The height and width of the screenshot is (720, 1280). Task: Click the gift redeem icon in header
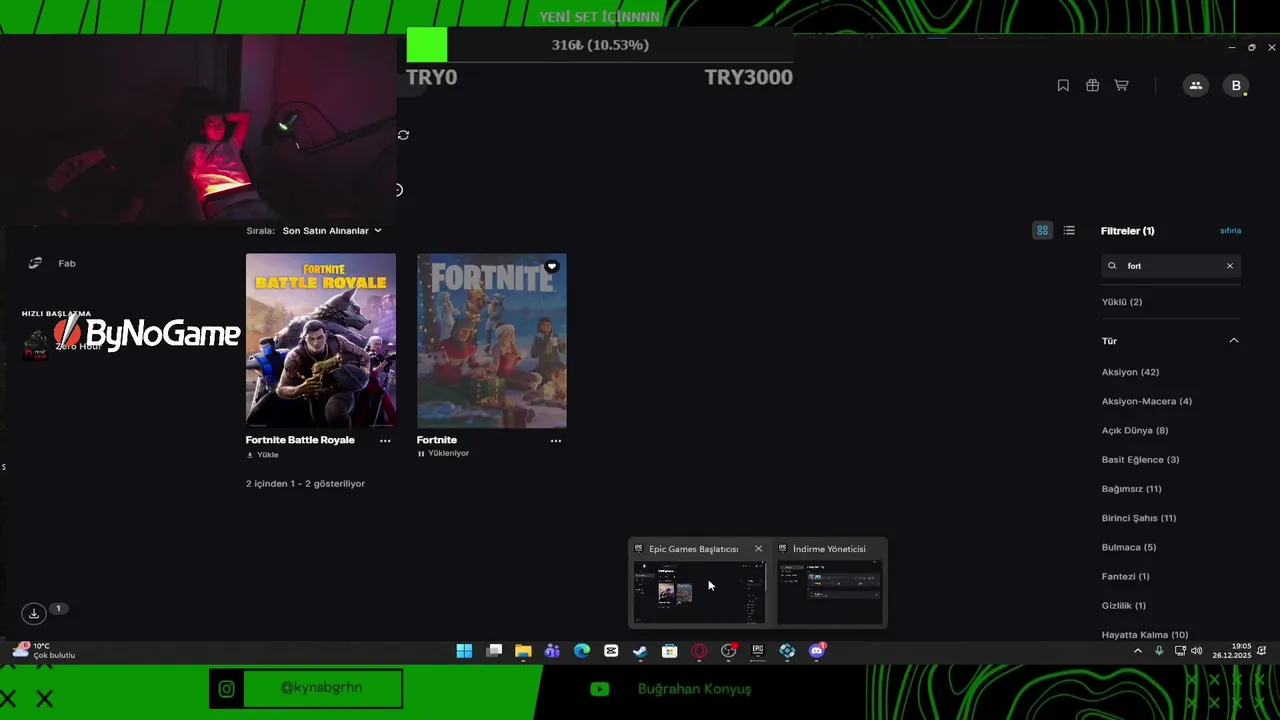tap(1092, 86)
